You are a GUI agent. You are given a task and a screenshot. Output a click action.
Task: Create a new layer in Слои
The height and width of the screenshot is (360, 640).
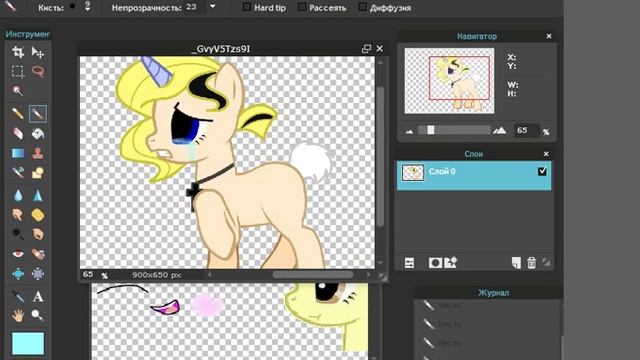516,263
